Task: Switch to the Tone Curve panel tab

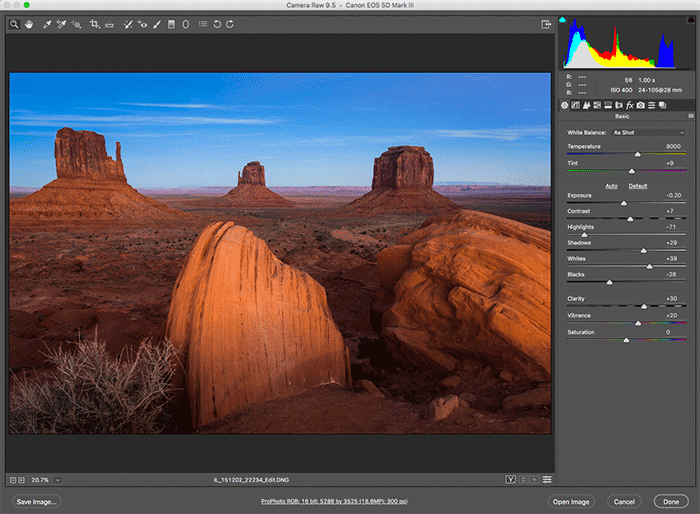Action: coord(575,105)
